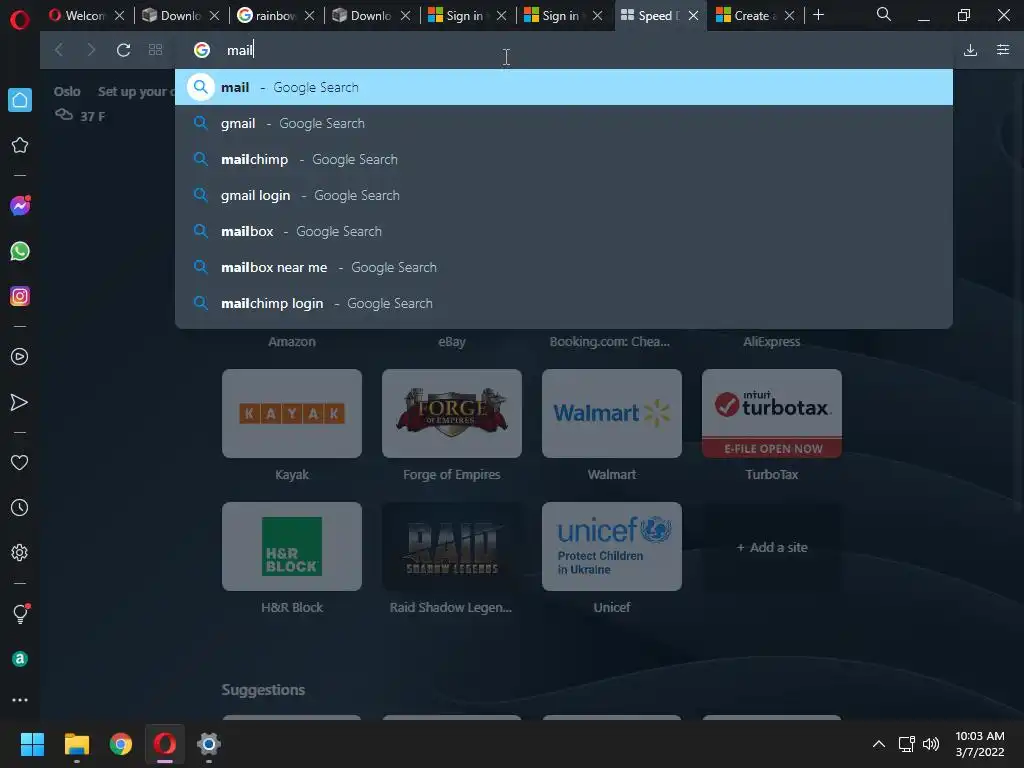Open the Windows Start menu
Image resolution: width=1024 pixels, height=768 pixels.
[x=32, y=744]
